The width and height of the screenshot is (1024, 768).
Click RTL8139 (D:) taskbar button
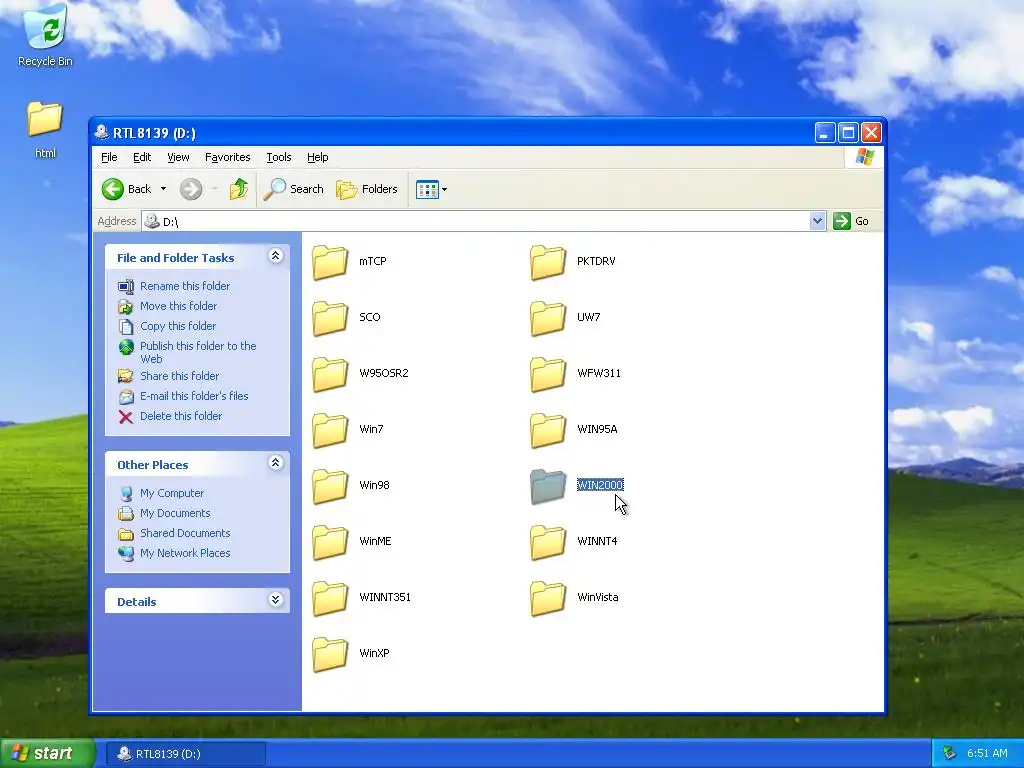click(185, 754)
